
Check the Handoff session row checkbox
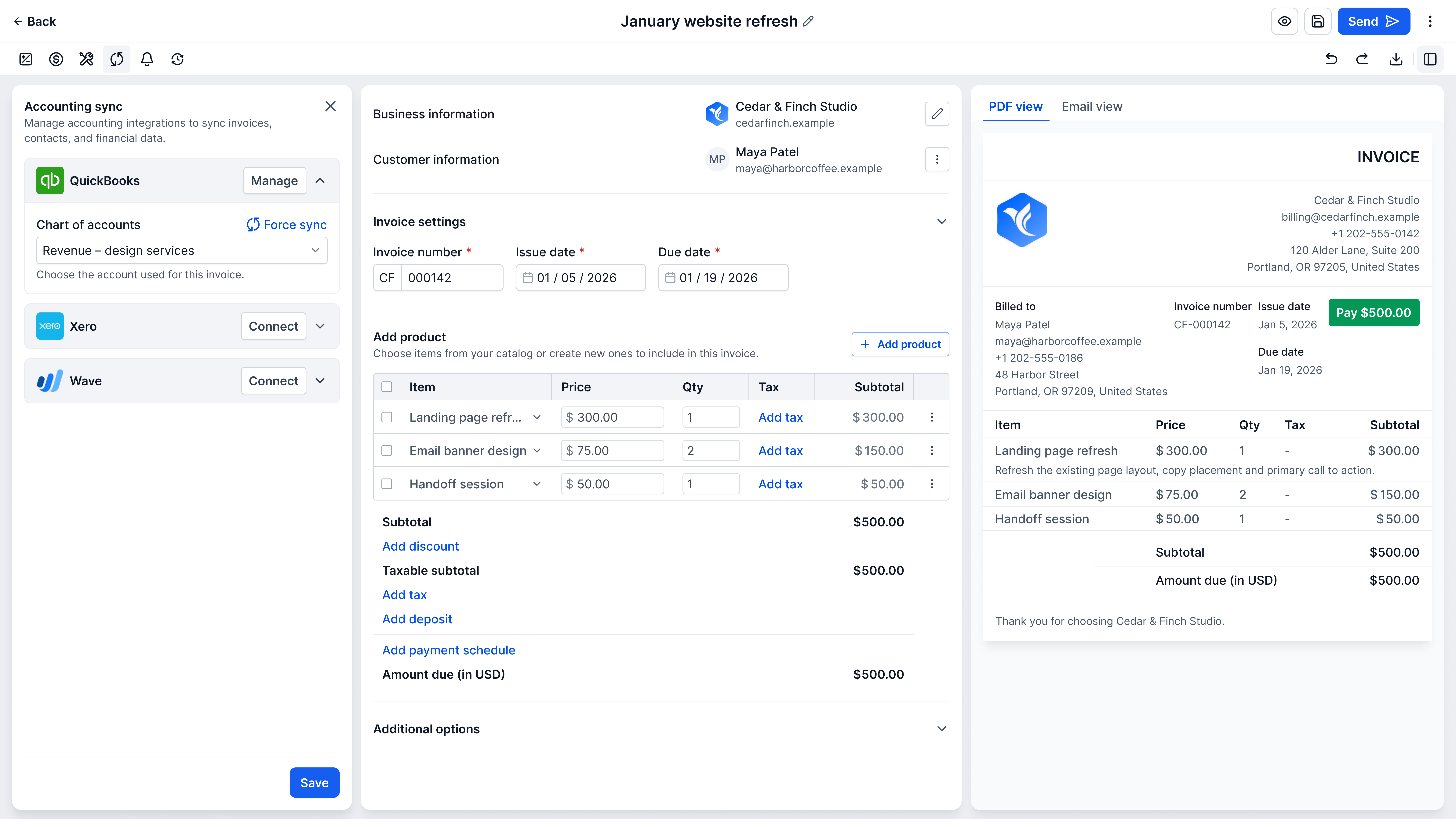pos(387,484)
